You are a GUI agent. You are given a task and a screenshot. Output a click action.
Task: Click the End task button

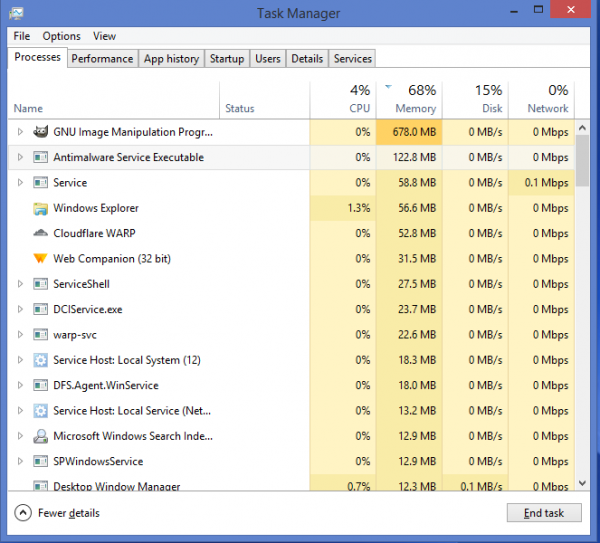pos(544,513)
